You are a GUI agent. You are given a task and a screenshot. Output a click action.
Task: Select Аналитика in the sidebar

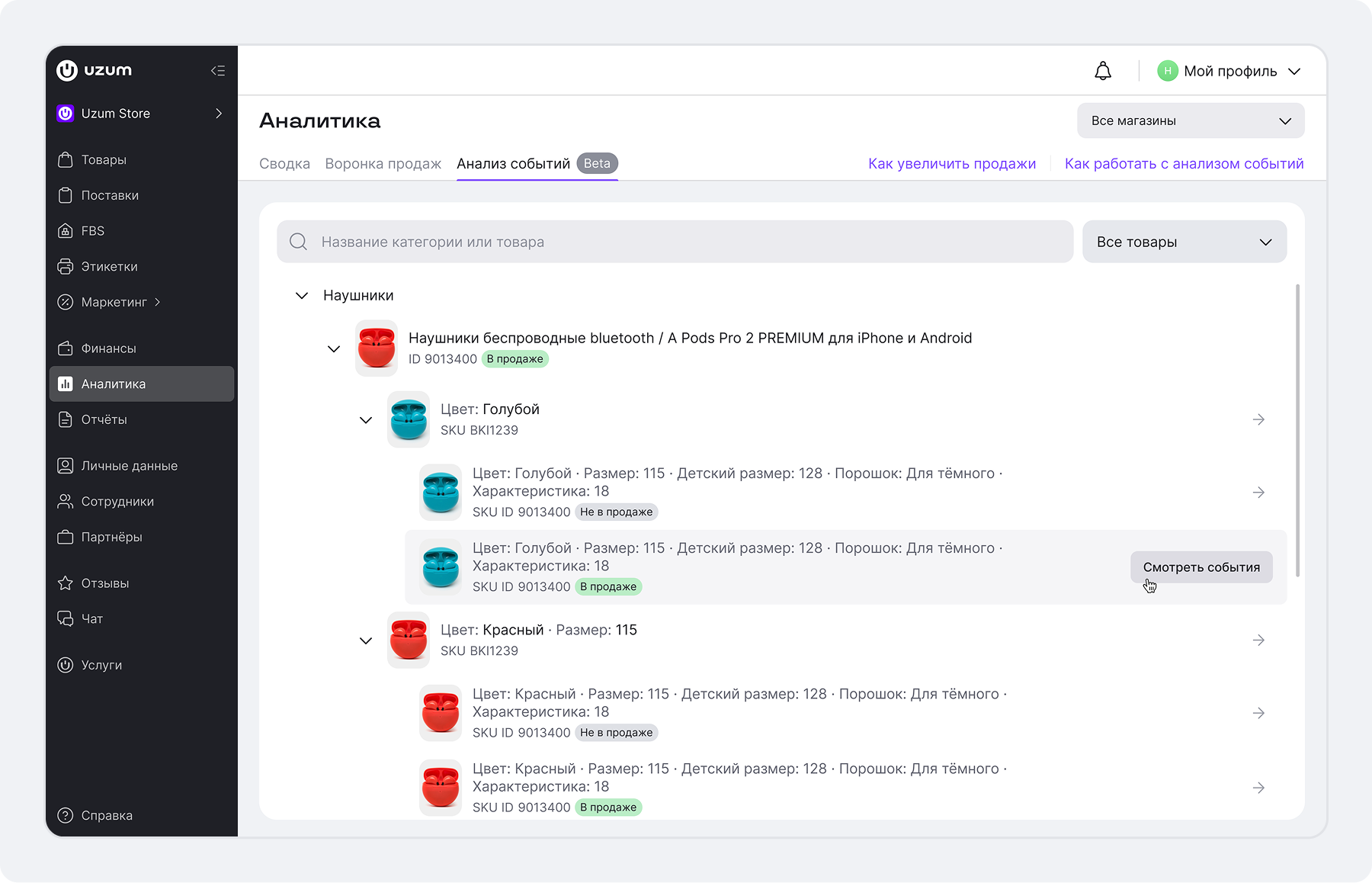click(142, 384)
